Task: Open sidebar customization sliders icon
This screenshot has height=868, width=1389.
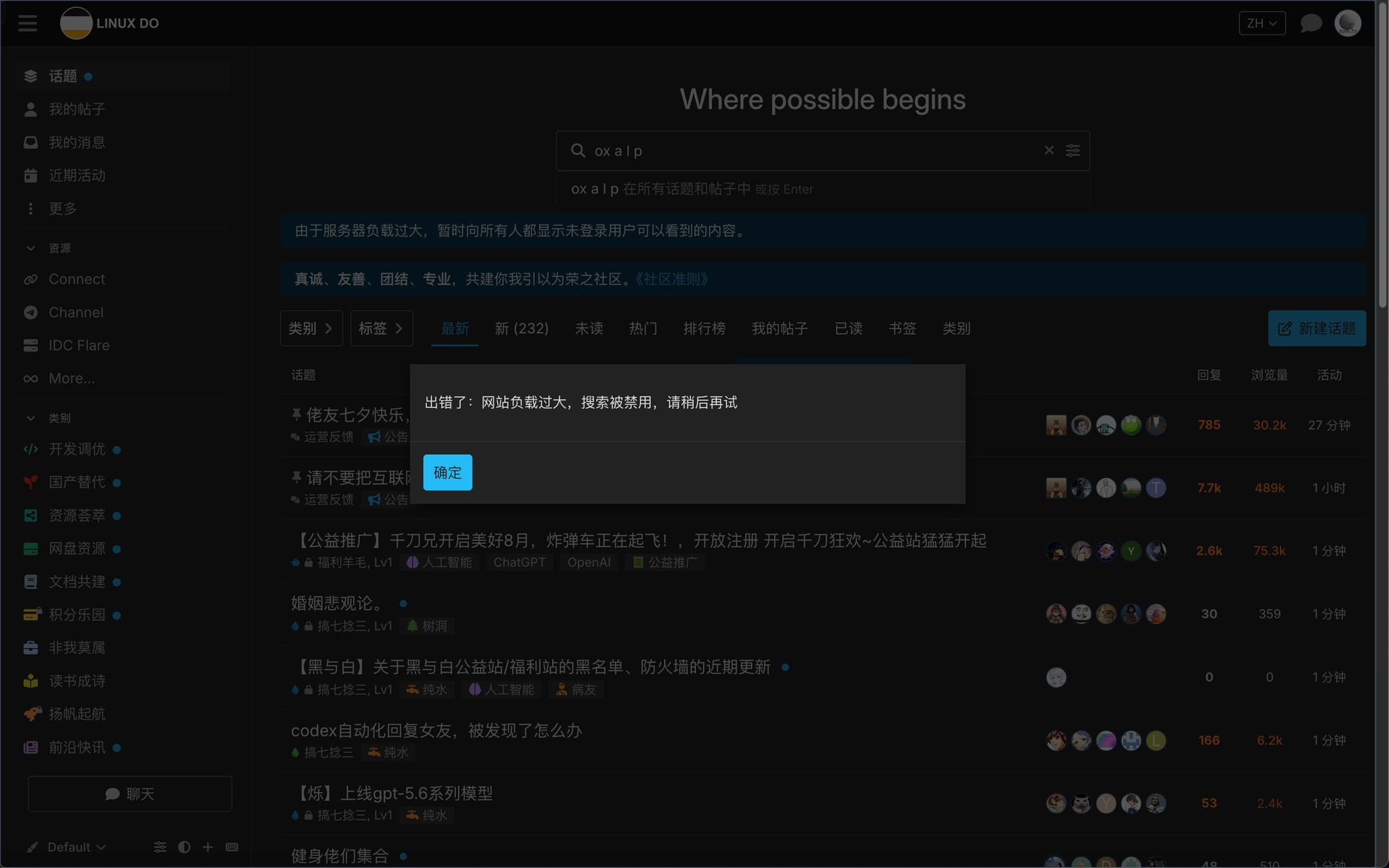Action: (x=160, y=847)
